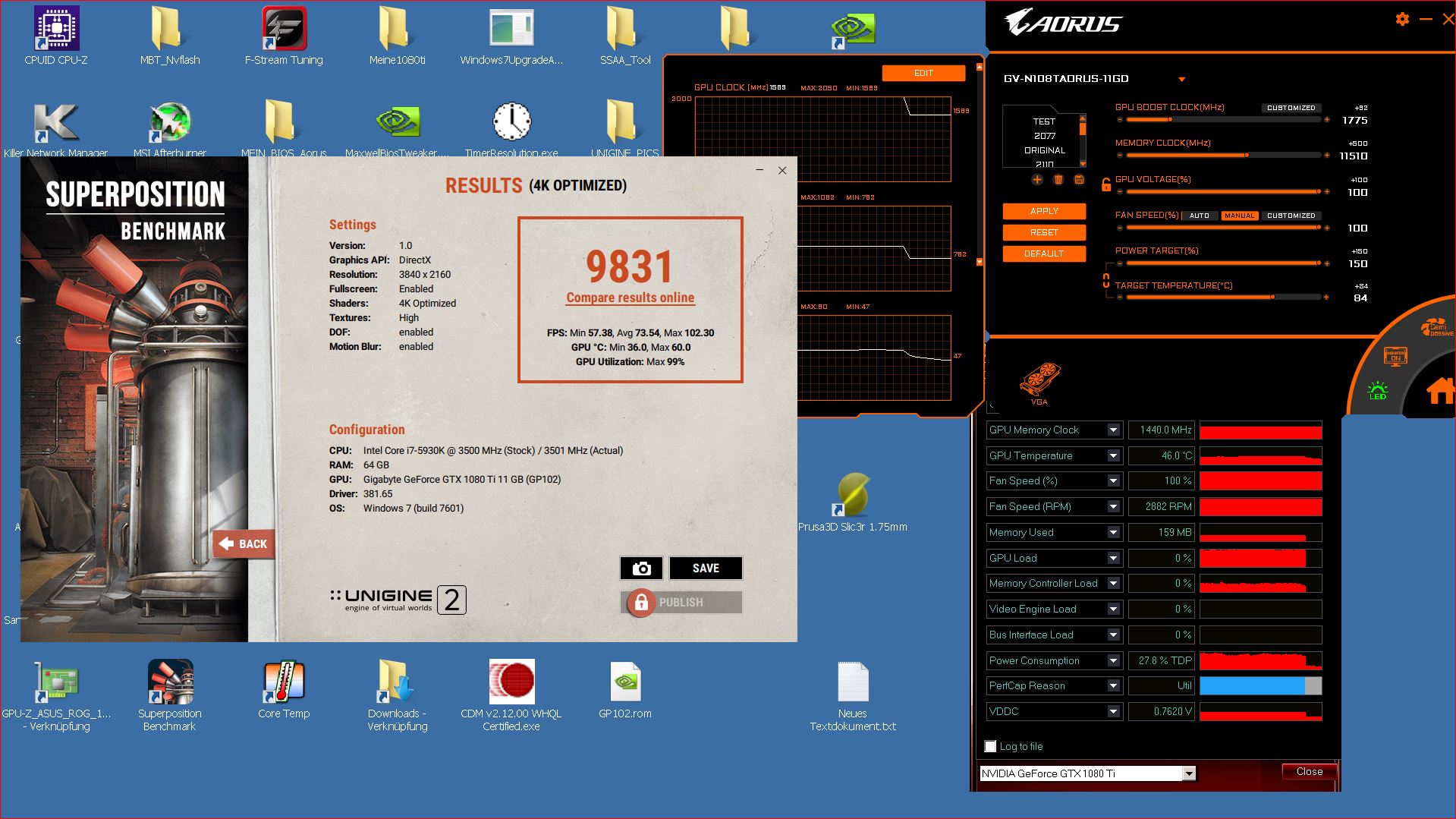Open the NVIDIA GeForce GTX 1080 Ti selector
1456x819 pixels.
click(x=1087, y=773)
